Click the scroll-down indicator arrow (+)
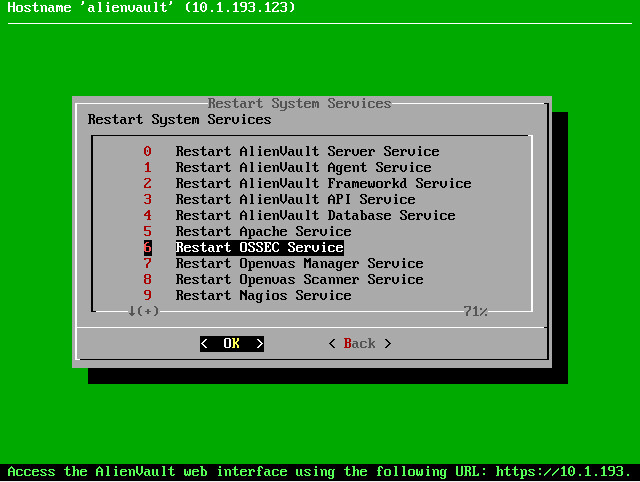The width and height of the screenshot is (640, 482). tap(143, 311)
